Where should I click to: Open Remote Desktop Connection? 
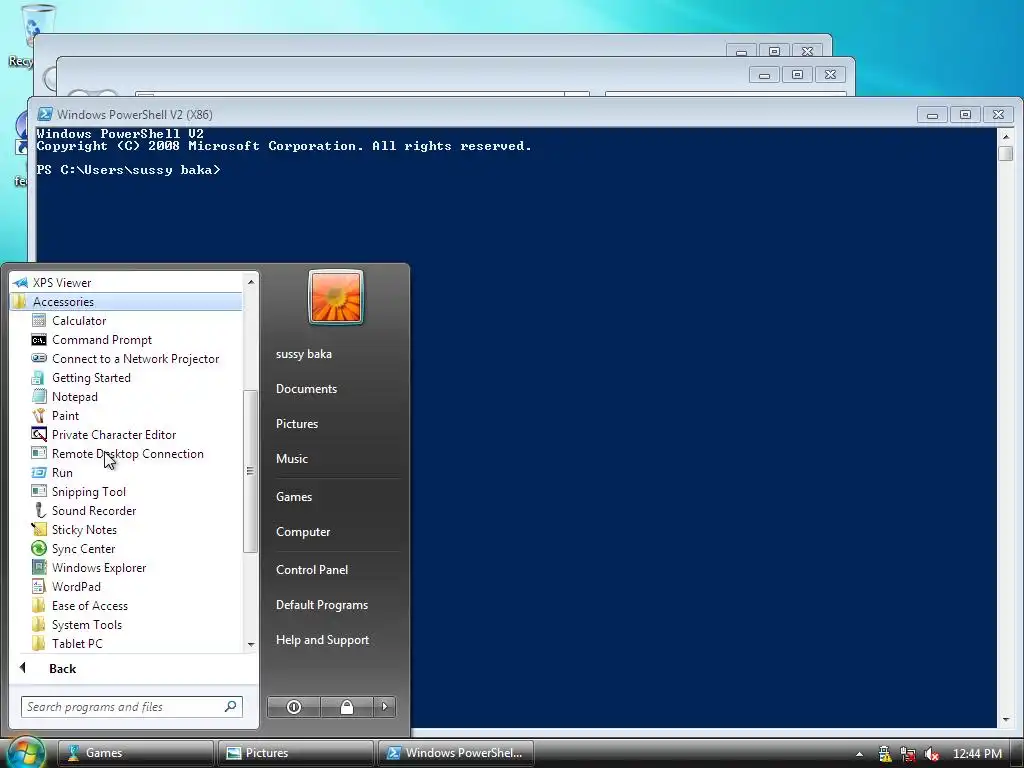coord(127,453)
